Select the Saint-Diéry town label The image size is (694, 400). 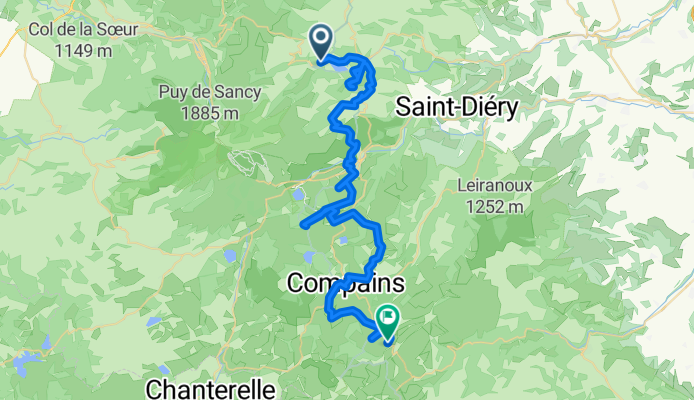pyautogui.click(x=456, y=107)
